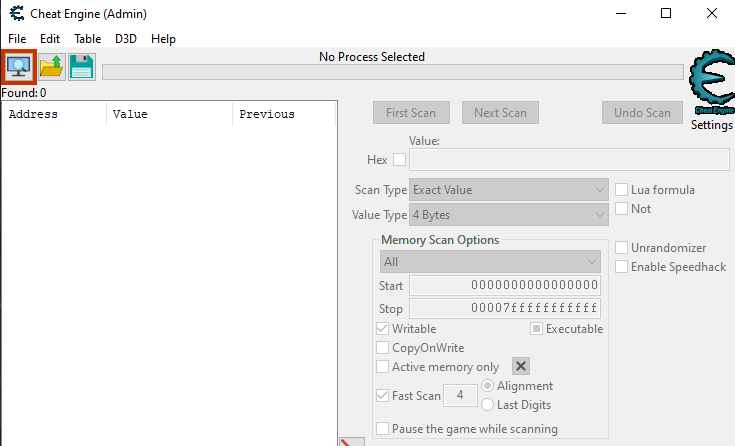
Task: Click the Undo Scan button
Action: tap(642, 113)
